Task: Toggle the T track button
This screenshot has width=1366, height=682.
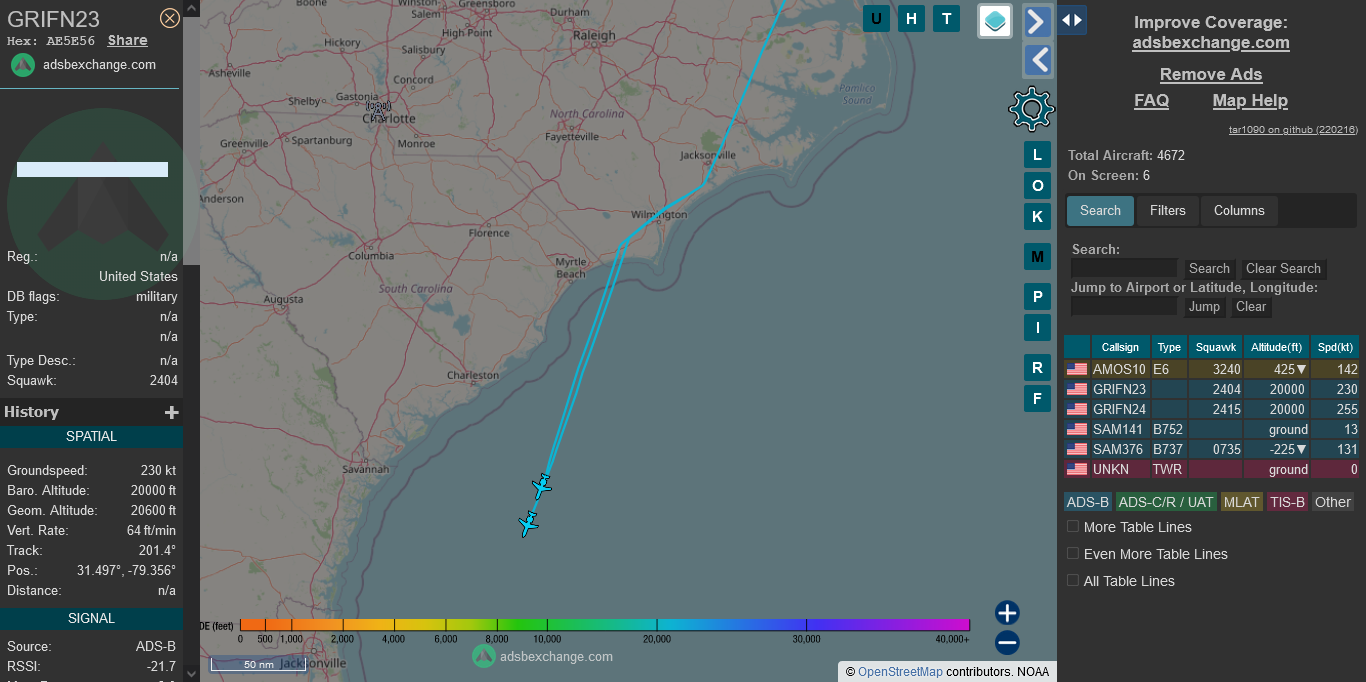Action: click(x=946, y=19)
